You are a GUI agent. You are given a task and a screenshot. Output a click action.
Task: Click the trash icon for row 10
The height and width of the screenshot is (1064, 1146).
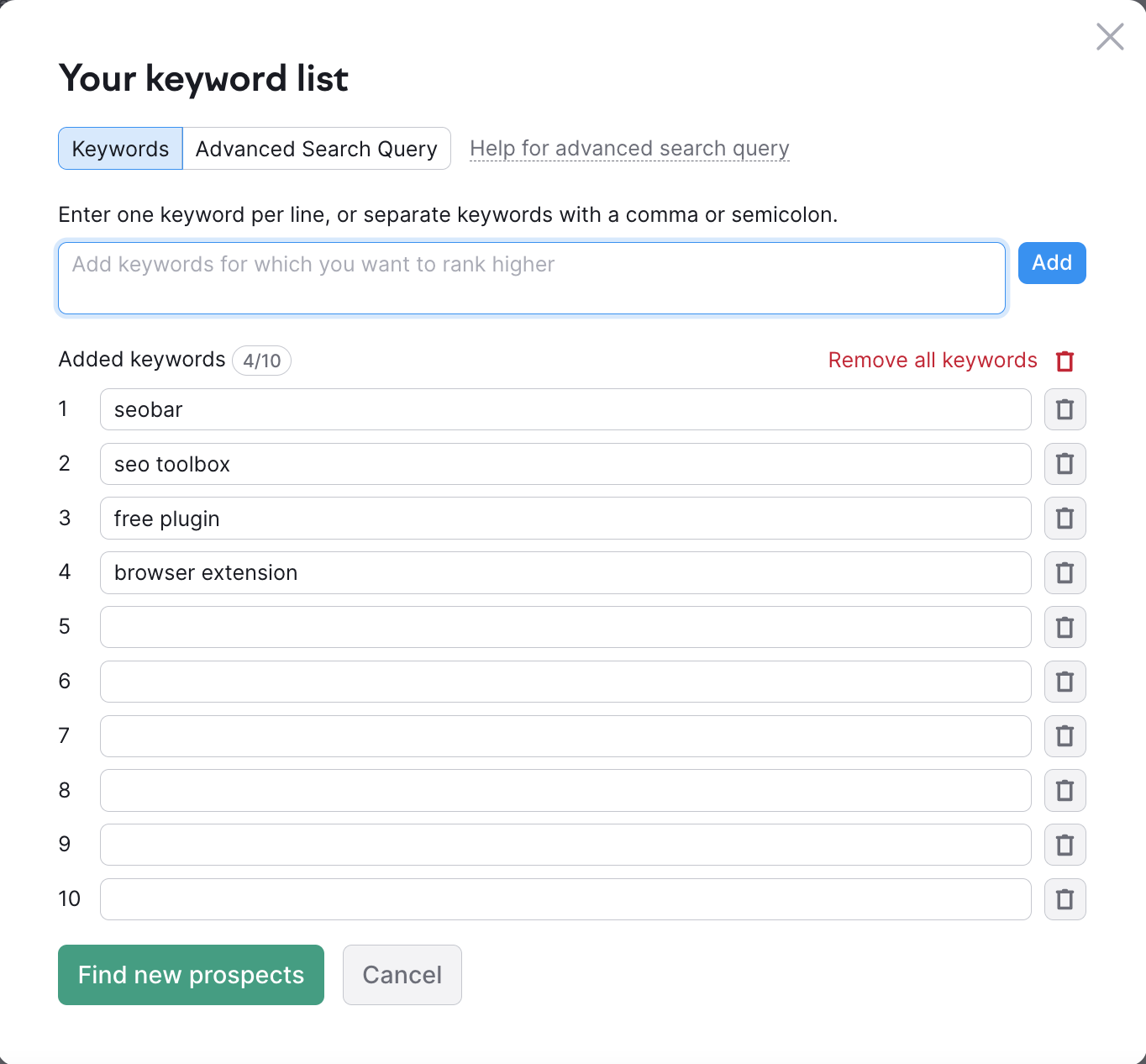click(1065, 898)
